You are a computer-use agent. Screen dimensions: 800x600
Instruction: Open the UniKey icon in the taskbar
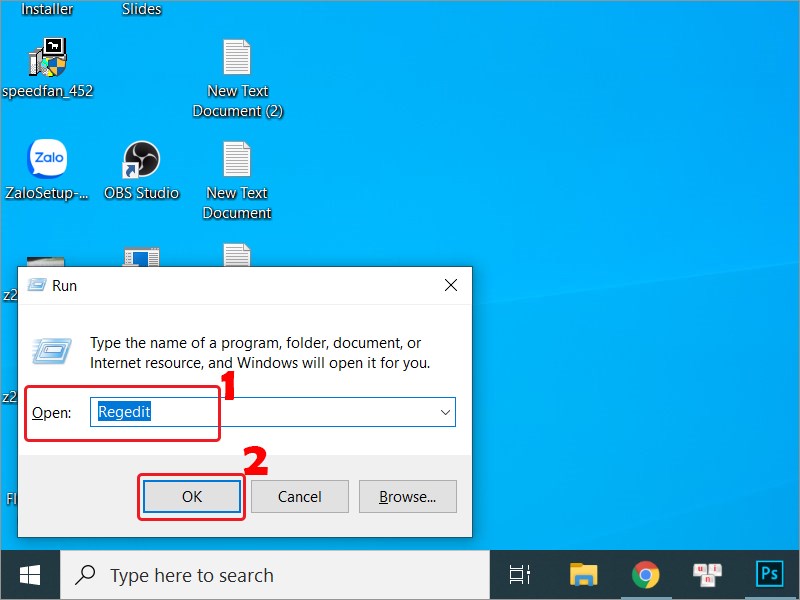(x=707, y=575)
